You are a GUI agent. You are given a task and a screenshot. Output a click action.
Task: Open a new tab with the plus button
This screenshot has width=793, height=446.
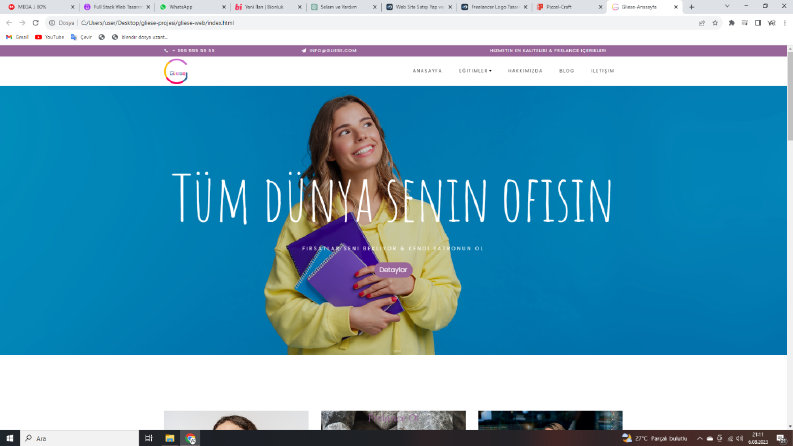(691, 7)
